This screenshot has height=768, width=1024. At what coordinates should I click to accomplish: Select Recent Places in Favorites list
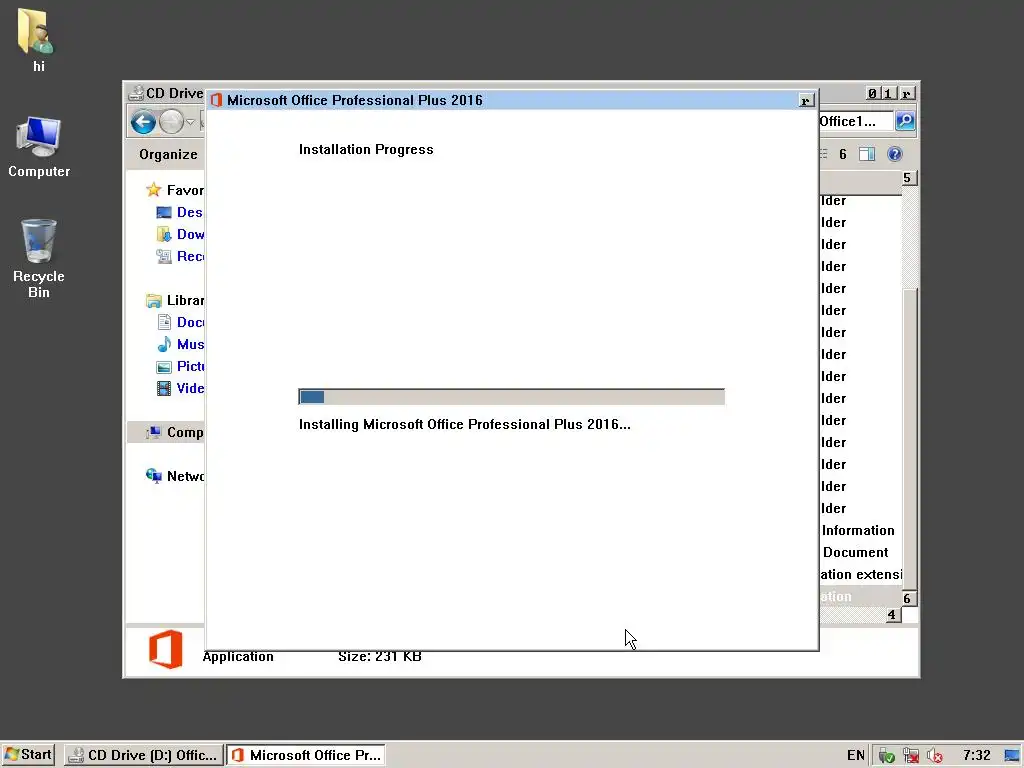tap(180, 256)
